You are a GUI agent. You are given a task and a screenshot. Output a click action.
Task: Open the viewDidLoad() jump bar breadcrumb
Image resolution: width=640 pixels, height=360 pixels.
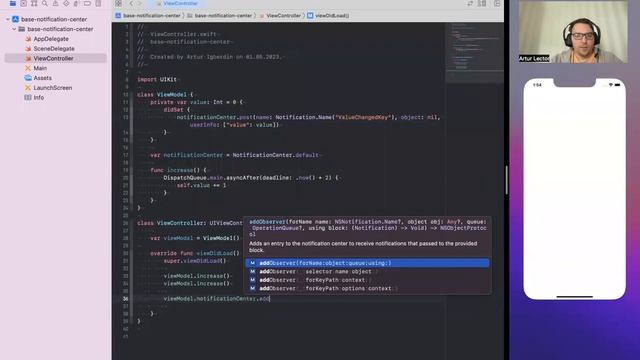point(328,16)
